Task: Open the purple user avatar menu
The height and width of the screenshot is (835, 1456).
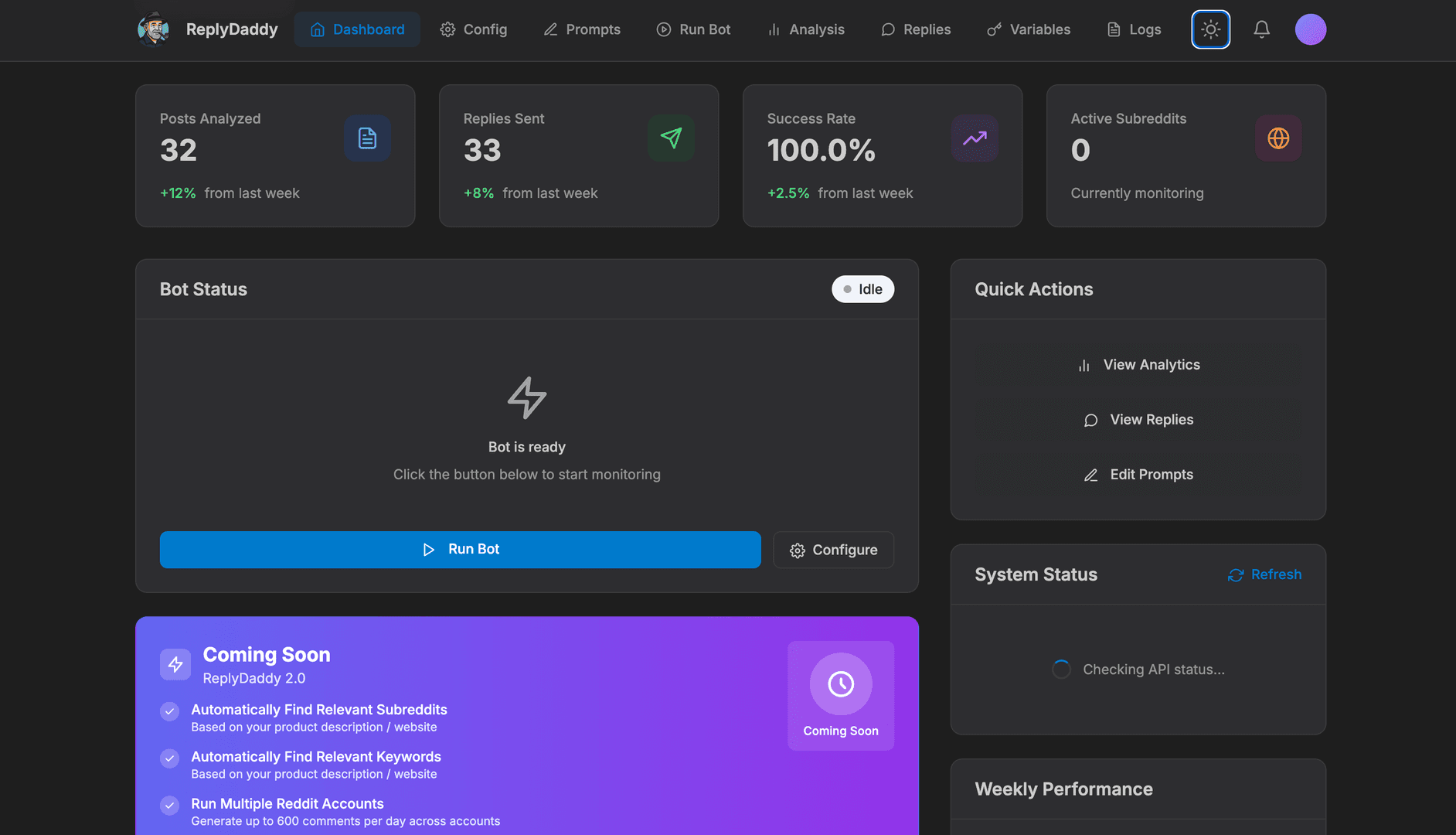Action: [x=1310, y=29]
